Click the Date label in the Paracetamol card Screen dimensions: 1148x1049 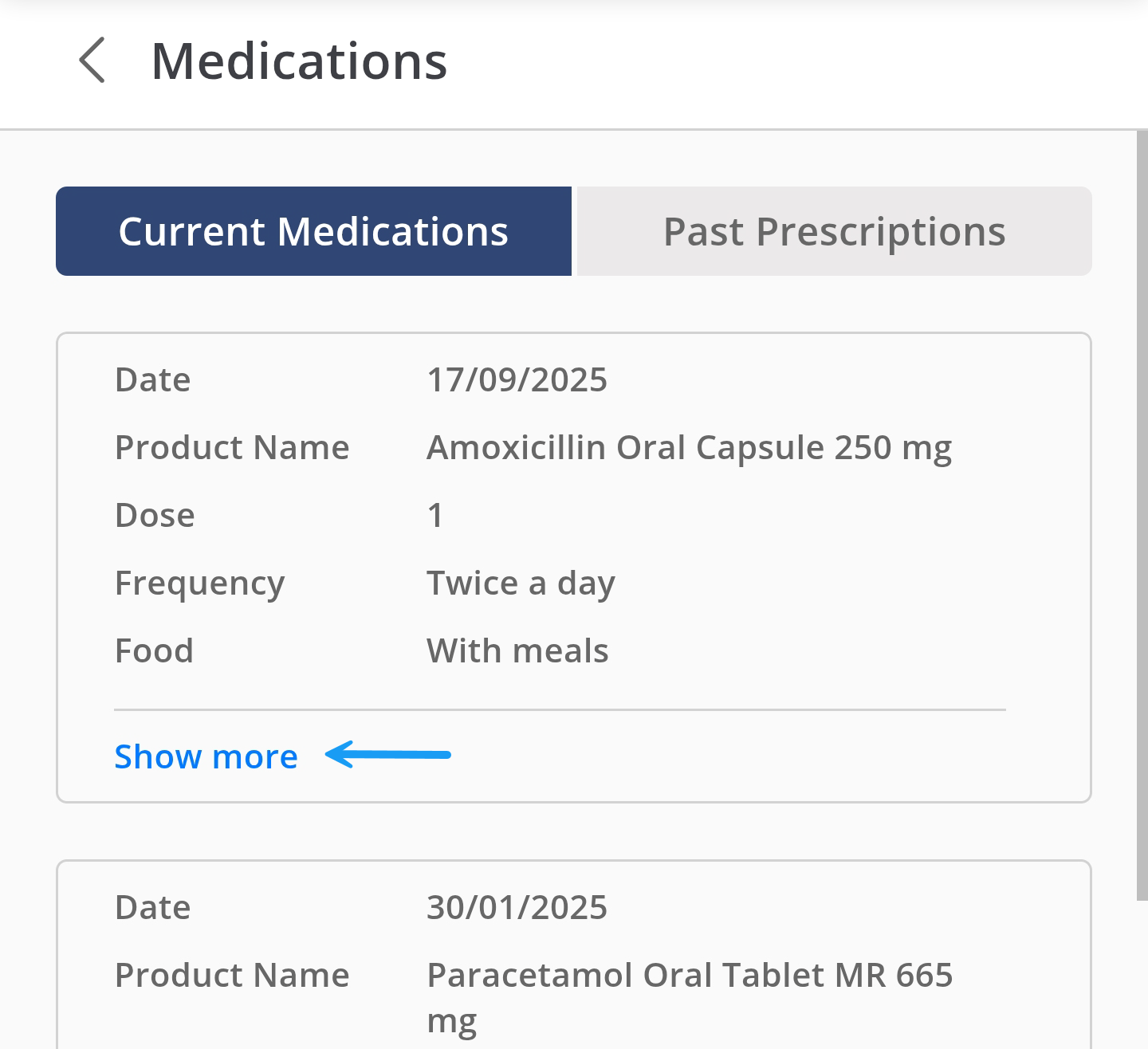[x=152, y=908]
